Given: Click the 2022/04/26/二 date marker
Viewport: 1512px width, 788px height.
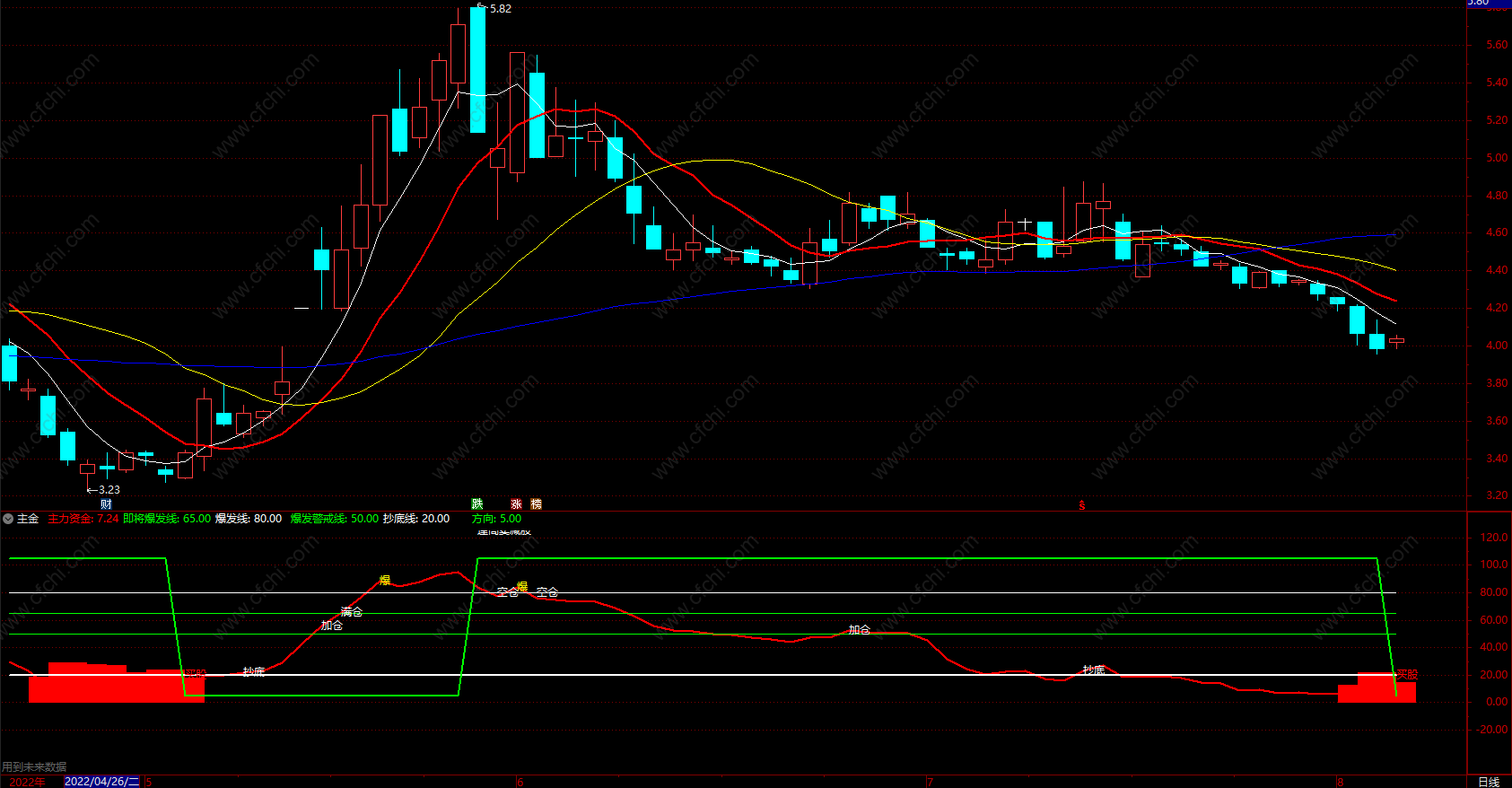Looking at the screenshot, I should pyautogui.click(x=101, y=782).
